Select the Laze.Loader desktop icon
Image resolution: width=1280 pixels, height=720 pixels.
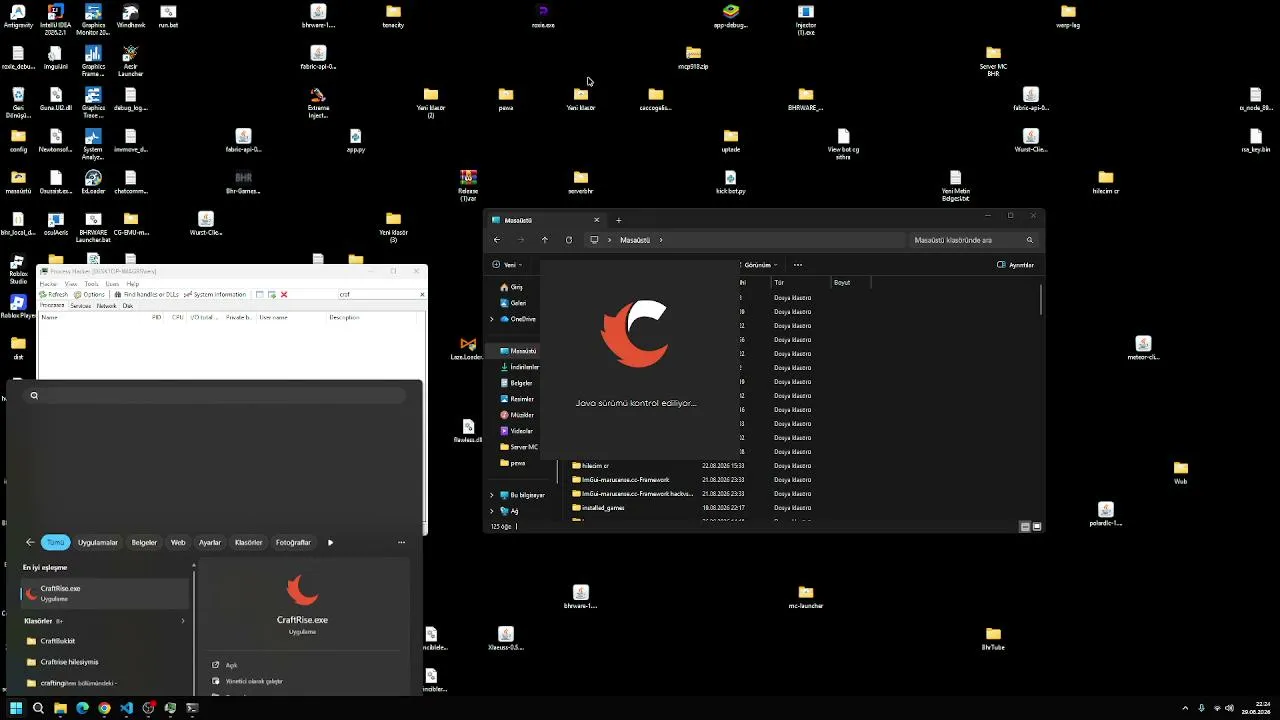468,348
